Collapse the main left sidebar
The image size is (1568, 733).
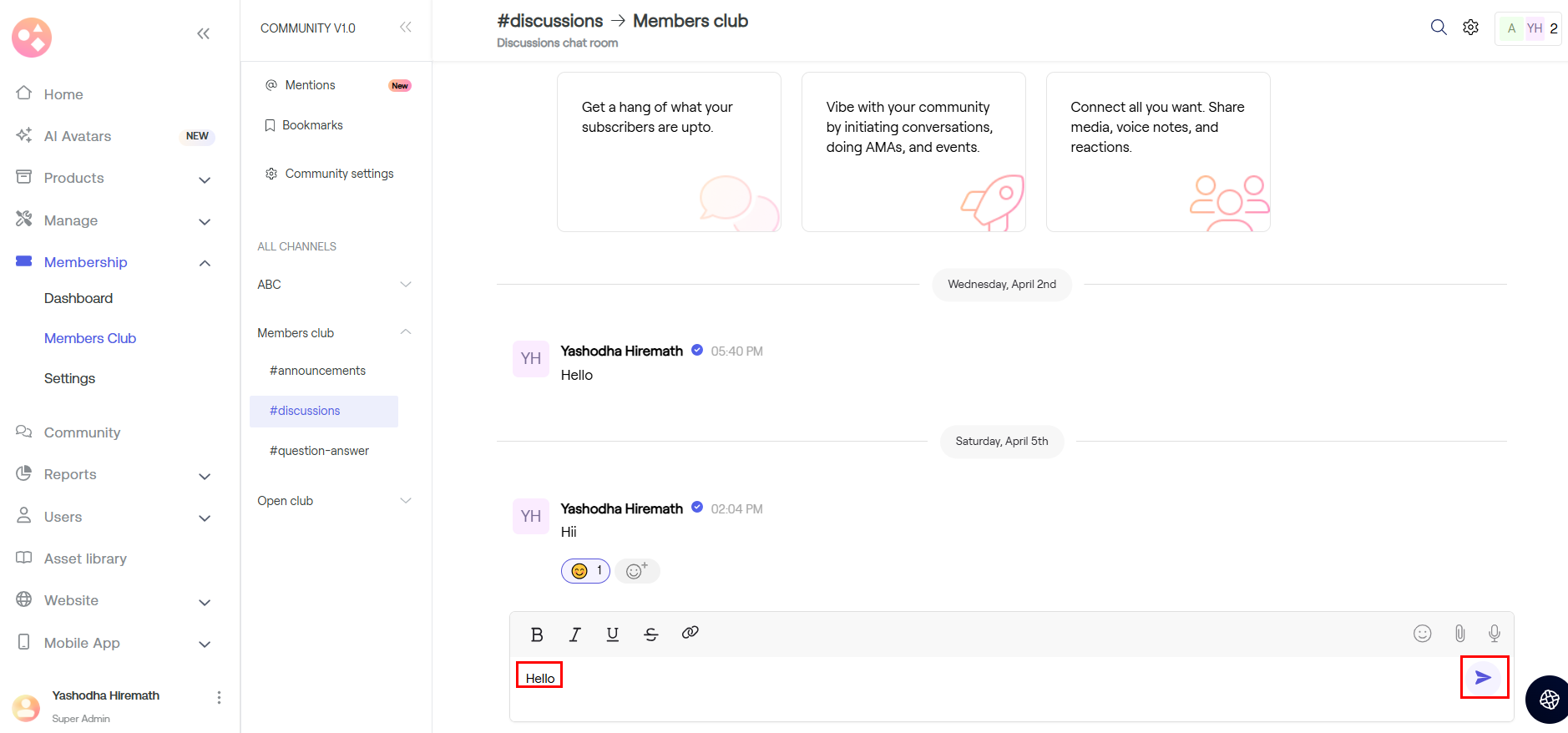point(203,33)
